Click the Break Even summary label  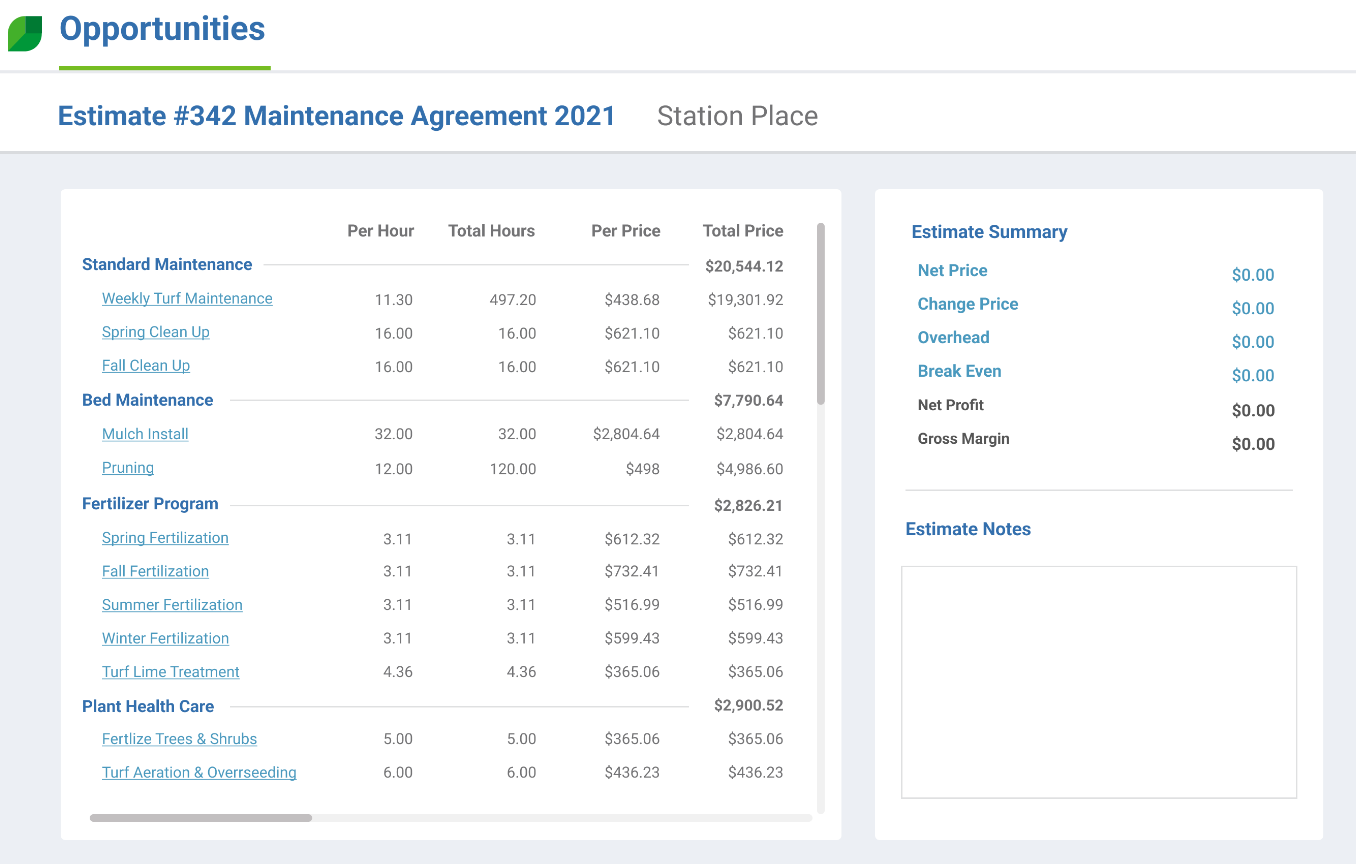(x=959, y=371)
